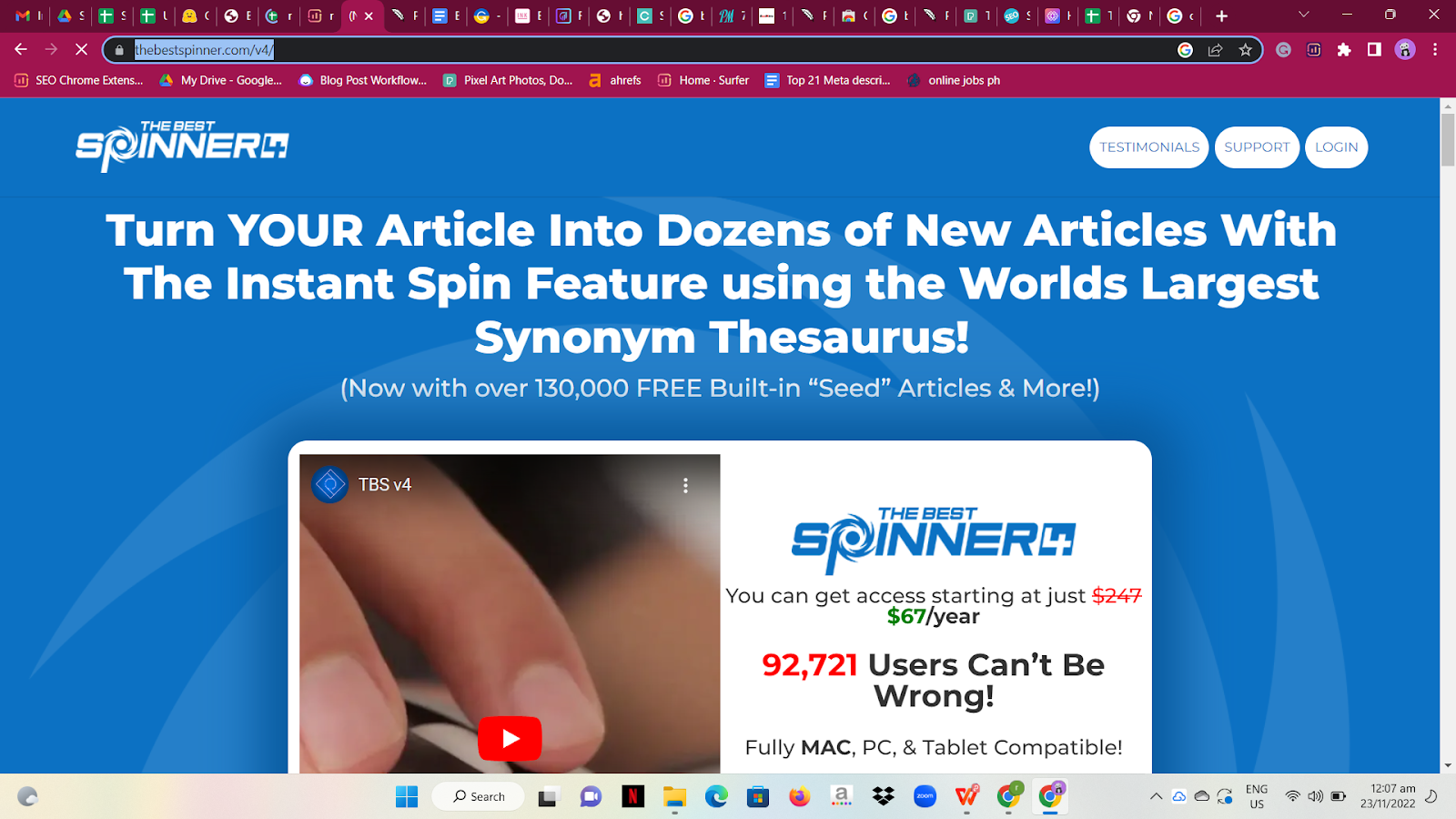Stop loading the current page
Image resolution: width=1456 pixels, height=819 pixels.
(81, 50)
